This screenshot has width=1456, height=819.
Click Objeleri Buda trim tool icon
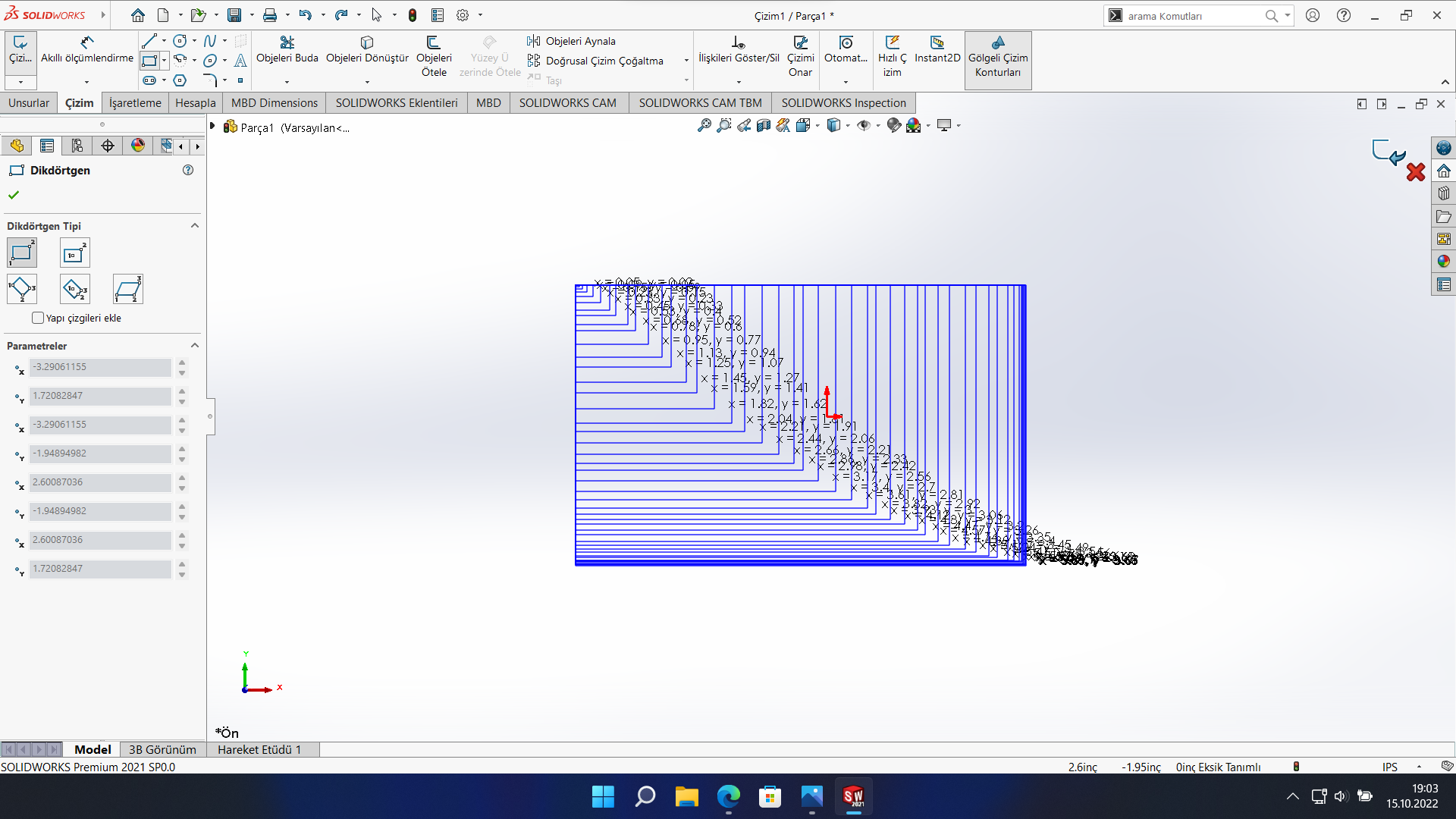pyautogui.click(x=287, y=42)
